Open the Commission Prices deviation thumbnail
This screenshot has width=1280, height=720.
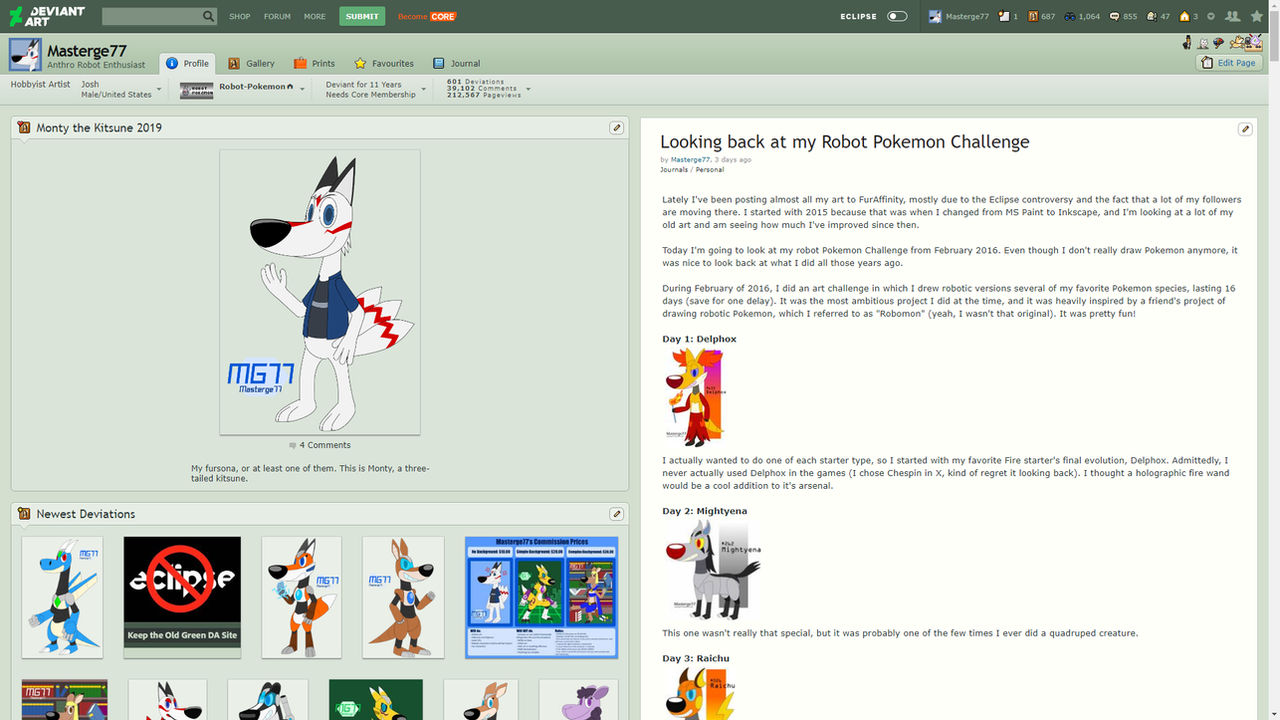[x=541, y=597]
